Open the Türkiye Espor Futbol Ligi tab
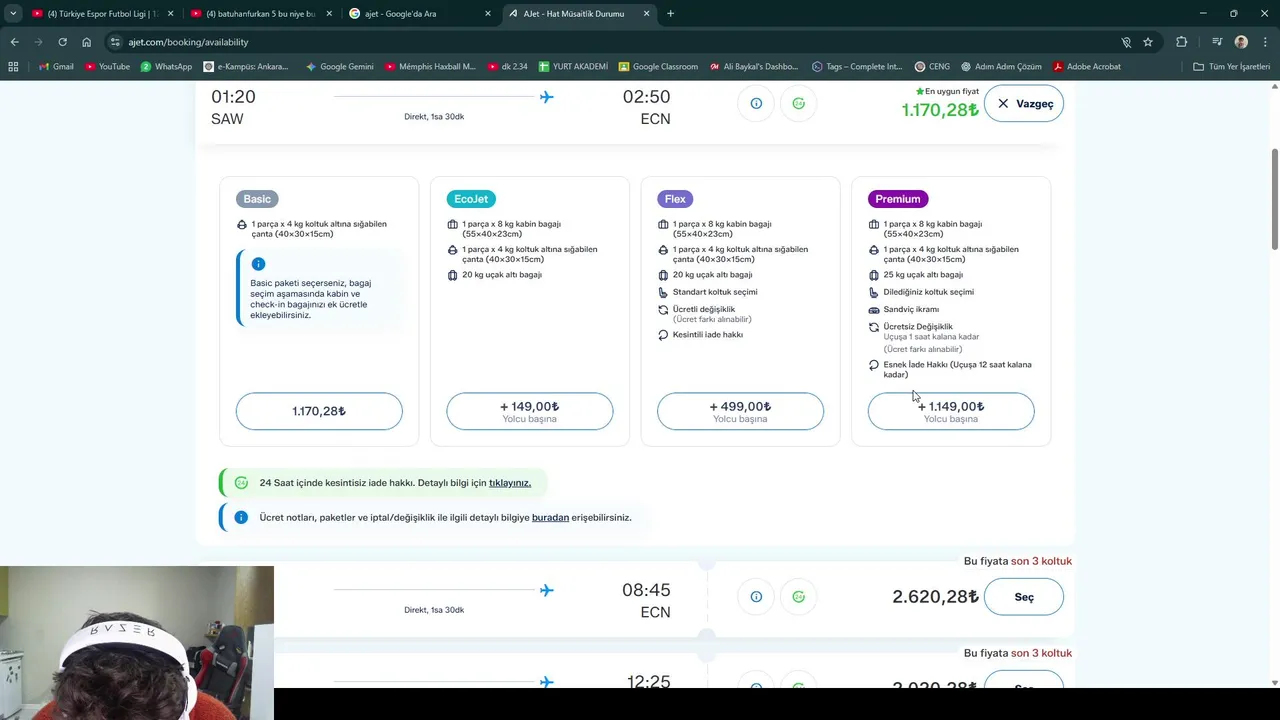 (103, 14)
